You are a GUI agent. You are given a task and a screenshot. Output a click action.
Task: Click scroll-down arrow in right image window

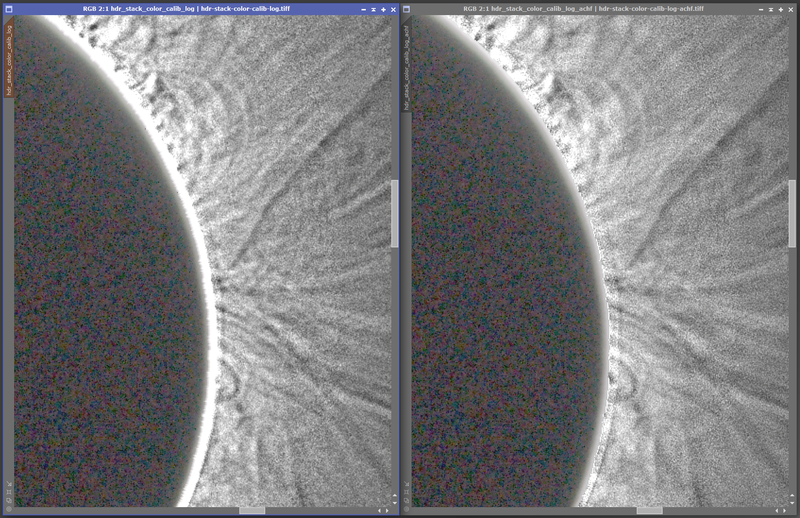792,503
